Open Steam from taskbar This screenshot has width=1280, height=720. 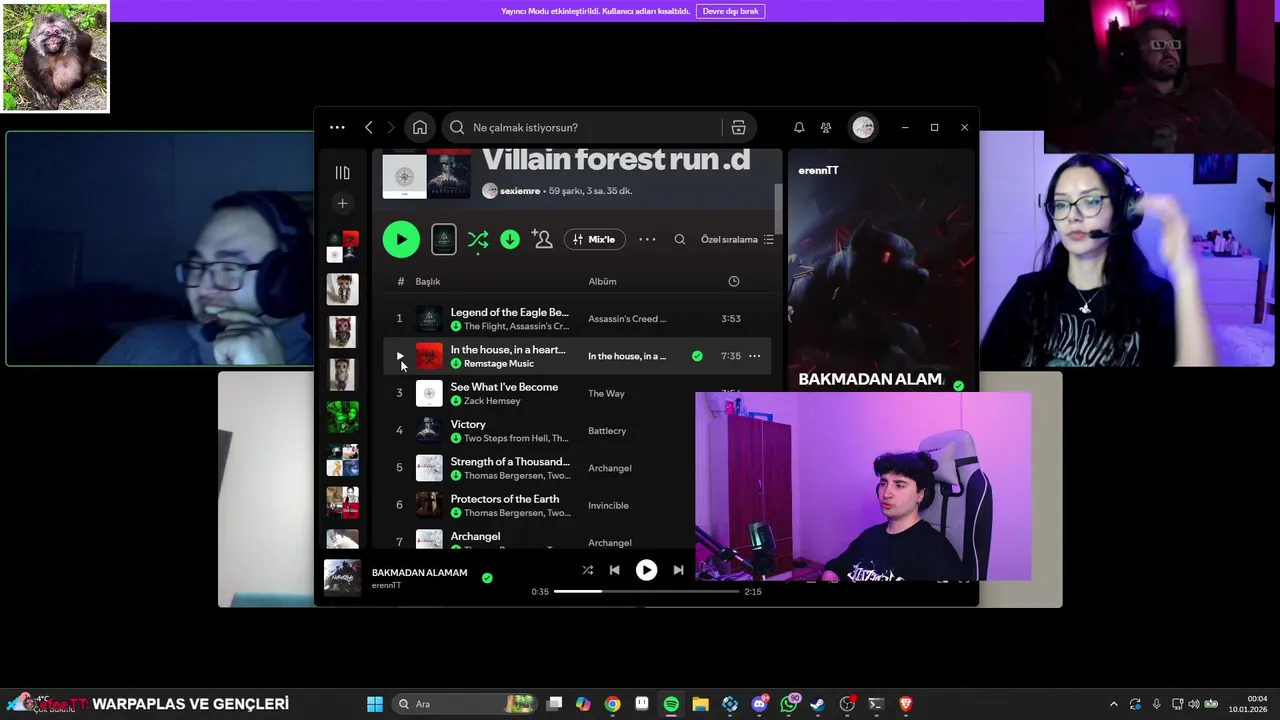[818, 704]
